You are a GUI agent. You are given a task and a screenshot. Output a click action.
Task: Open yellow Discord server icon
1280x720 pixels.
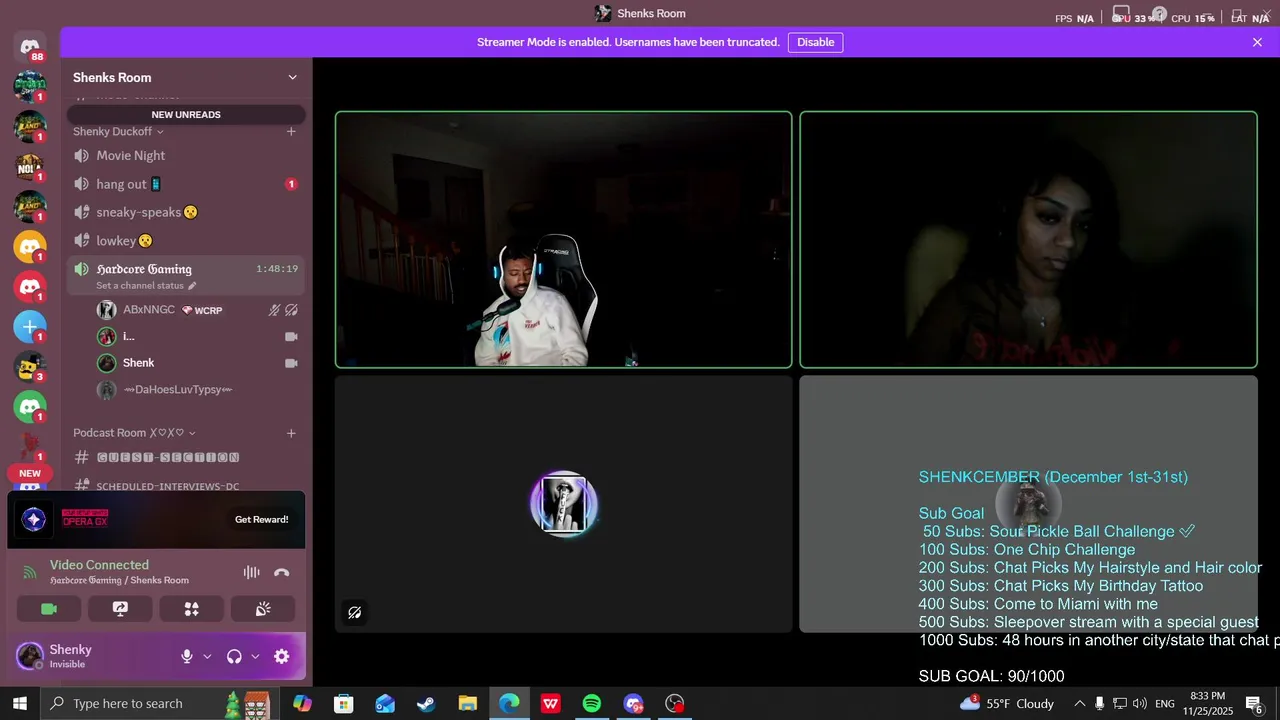[30, 247]
